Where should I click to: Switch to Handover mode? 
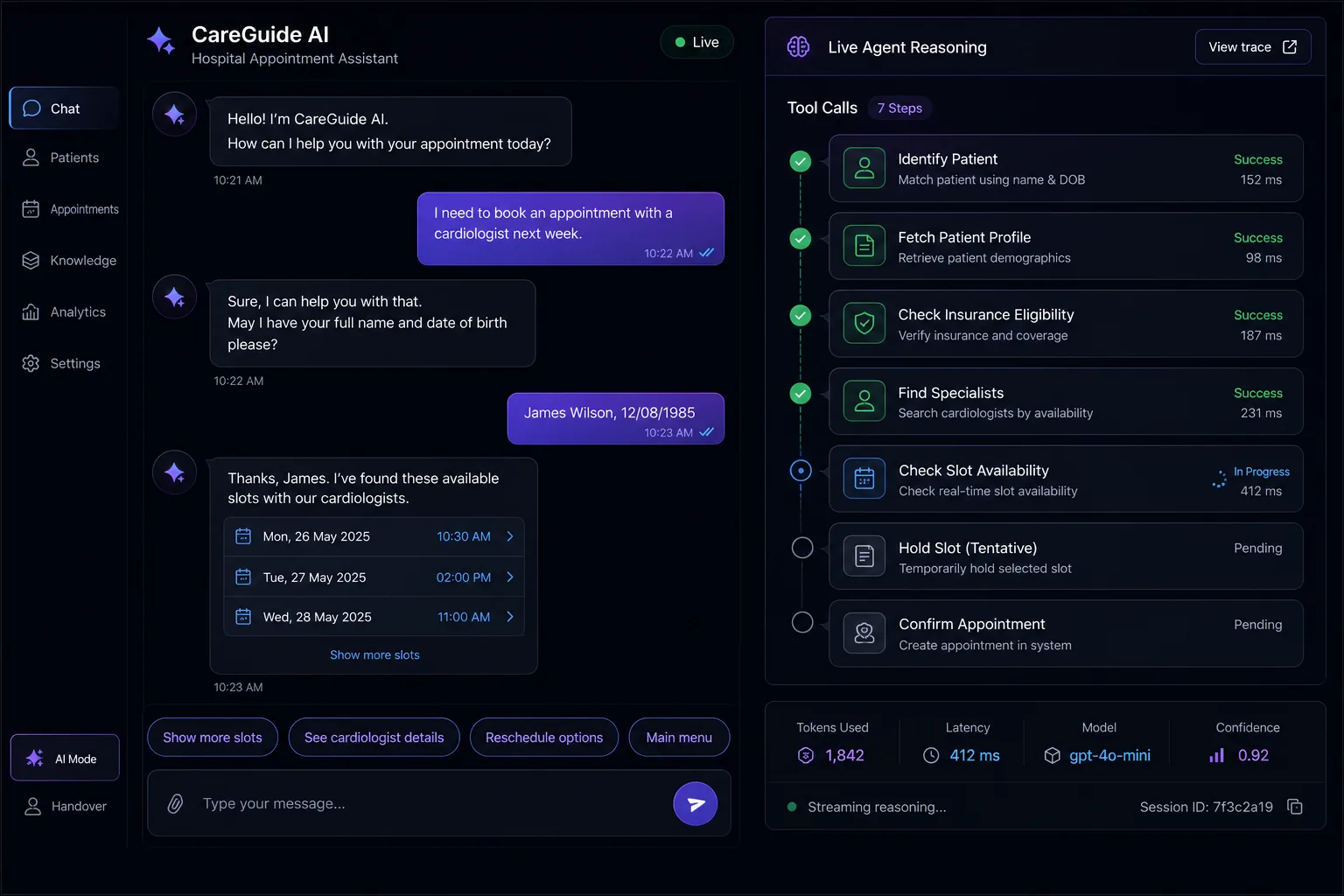65,806
